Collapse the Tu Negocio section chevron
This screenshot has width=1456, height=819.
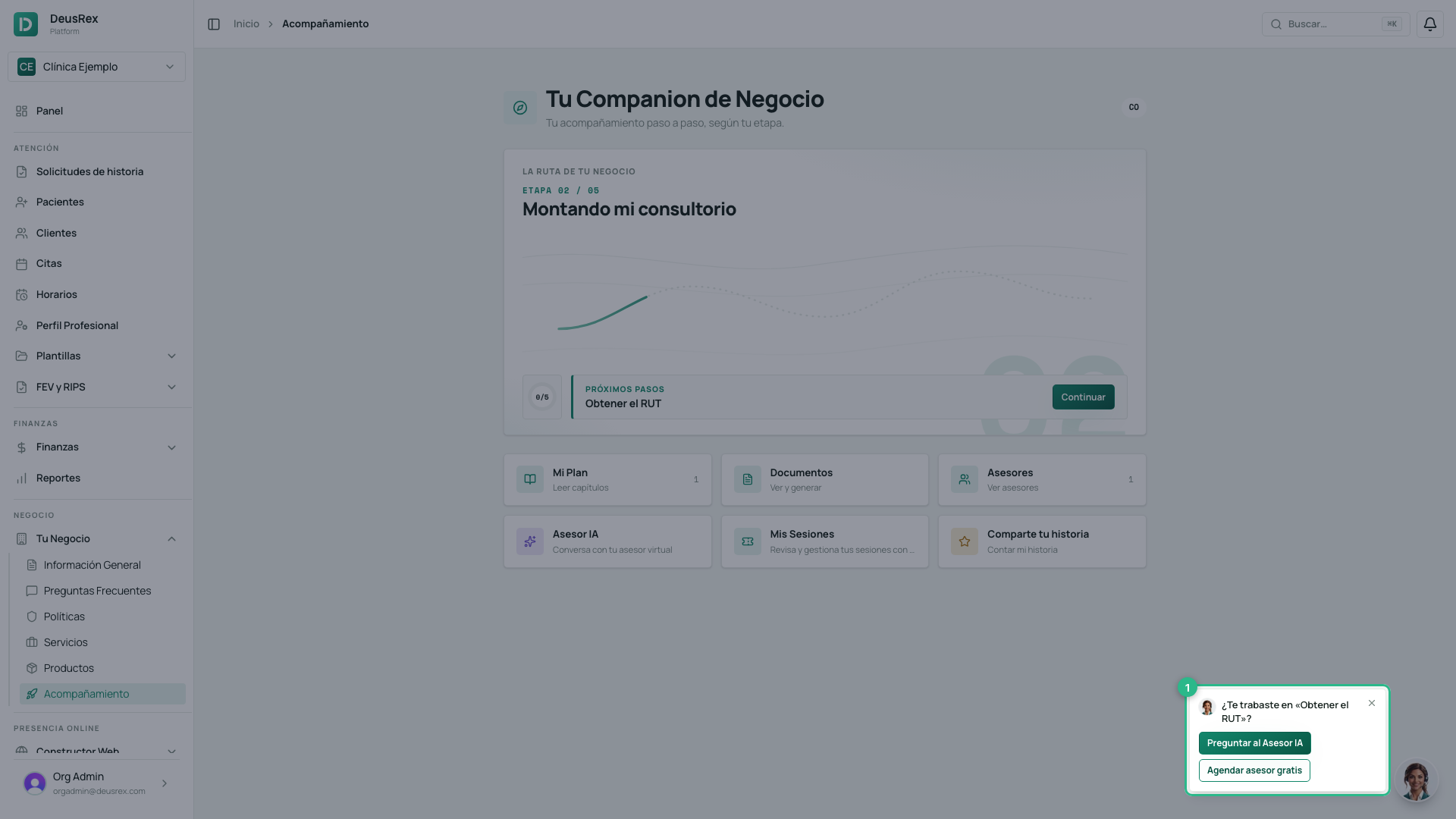click(x=171, y=539)
